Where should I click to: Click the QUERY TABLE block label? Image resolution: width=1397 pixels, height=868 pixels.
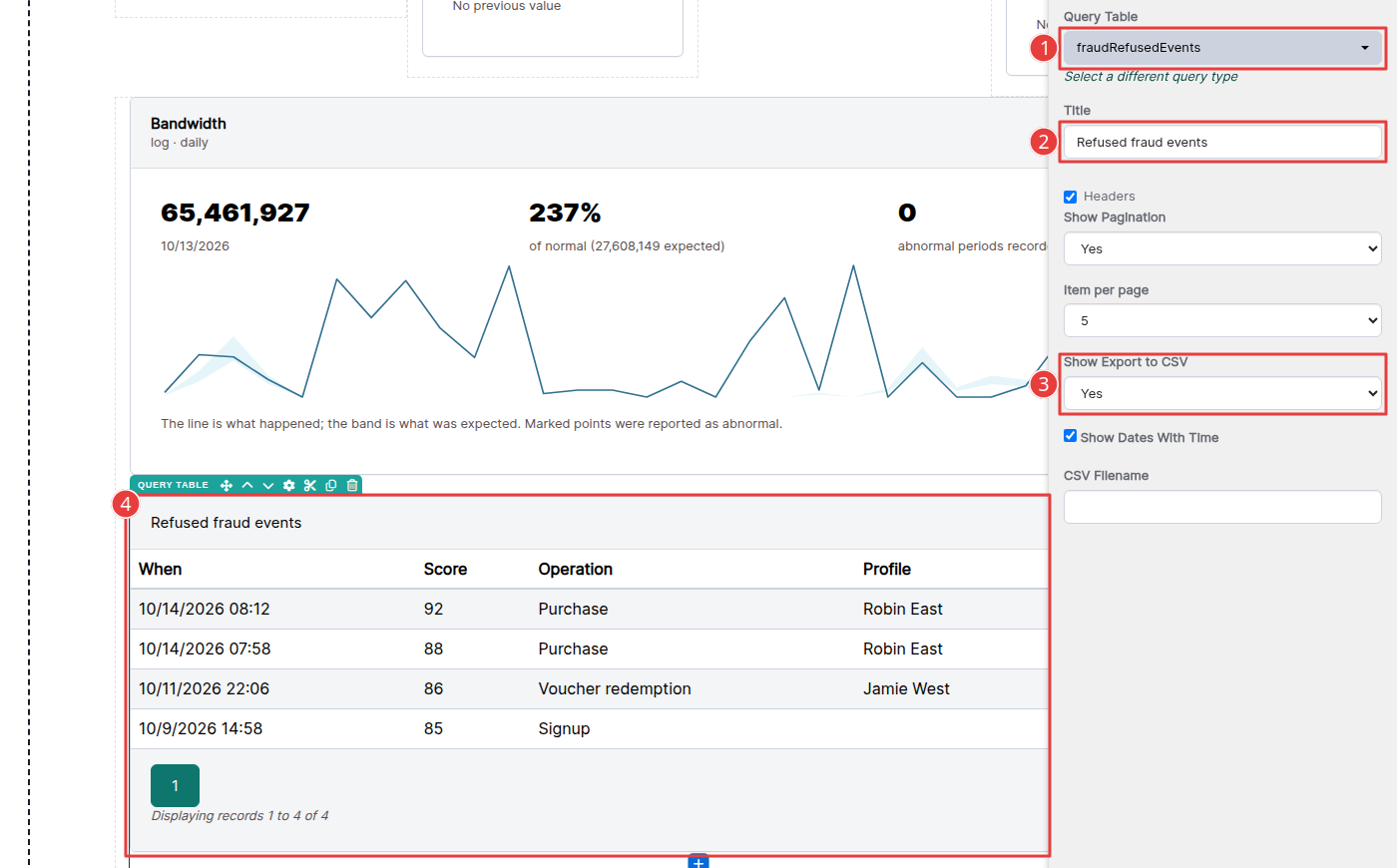pyautogui.click(x=173, y=485)
